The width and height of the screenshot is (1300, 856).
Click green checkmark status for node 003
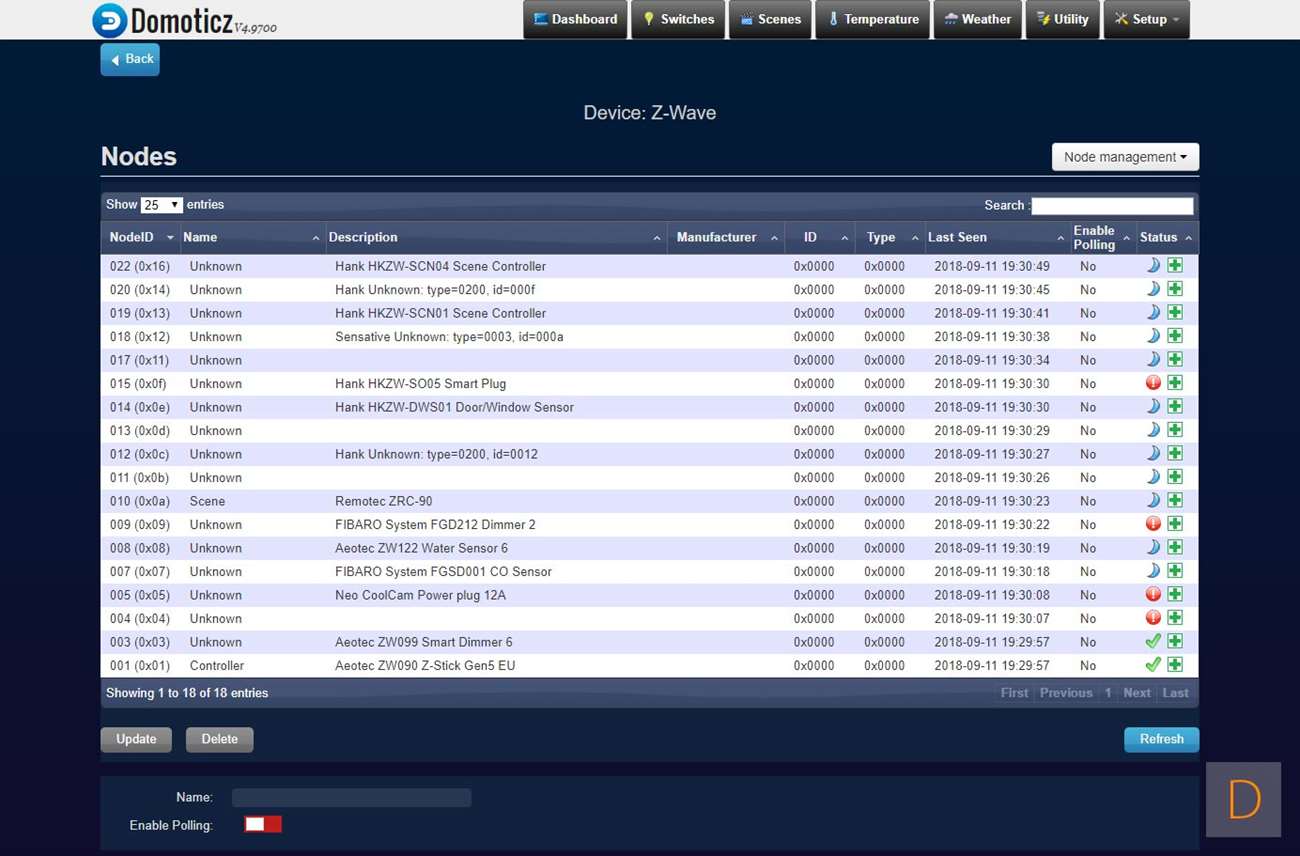pos(1153,642)
